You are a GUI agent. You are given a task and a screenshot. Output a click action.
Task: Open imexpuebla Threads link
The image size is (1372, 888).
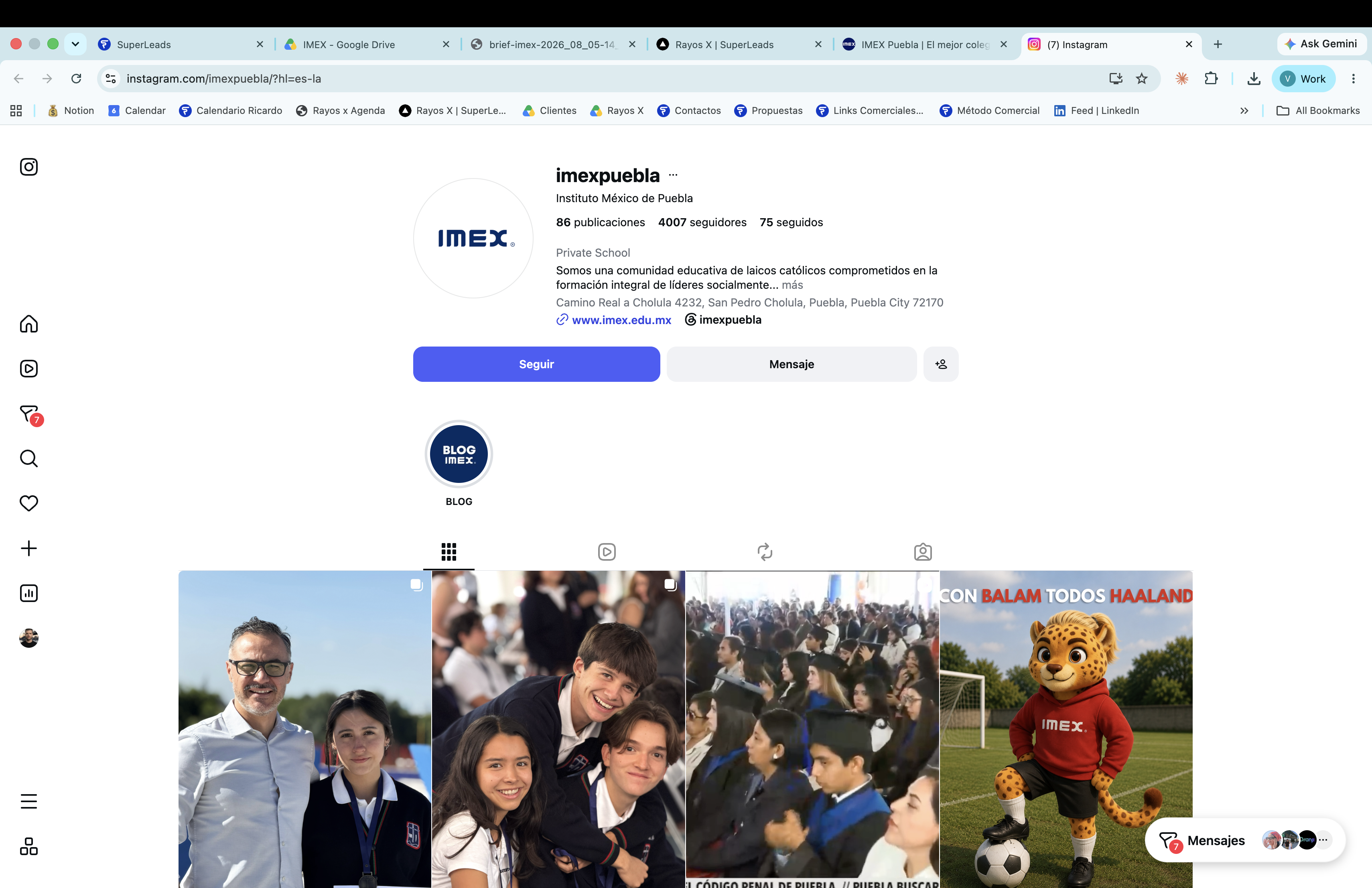[x=723, y=320]
